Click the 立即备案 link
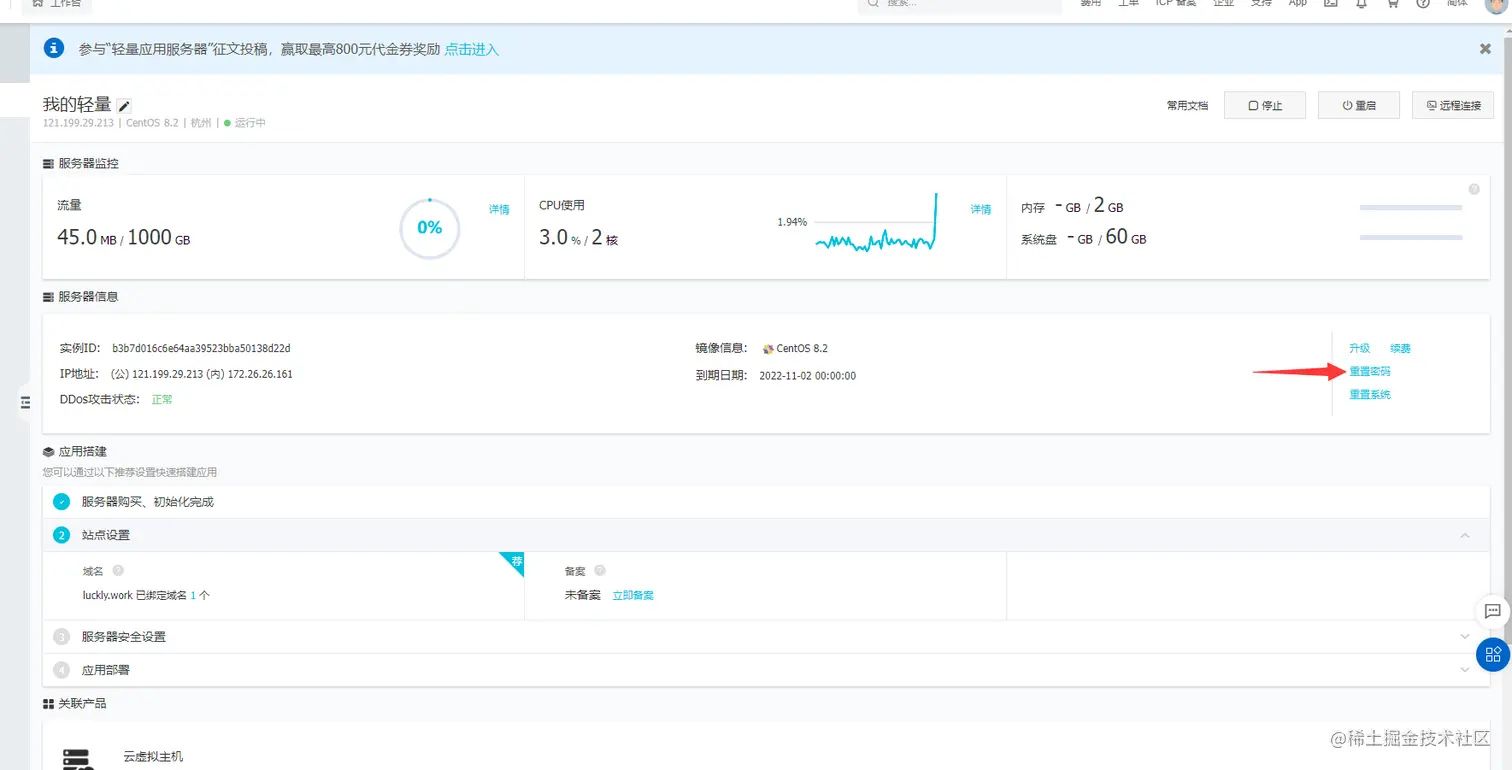The width and height of the screenshot is (1512, 770). 633,595
